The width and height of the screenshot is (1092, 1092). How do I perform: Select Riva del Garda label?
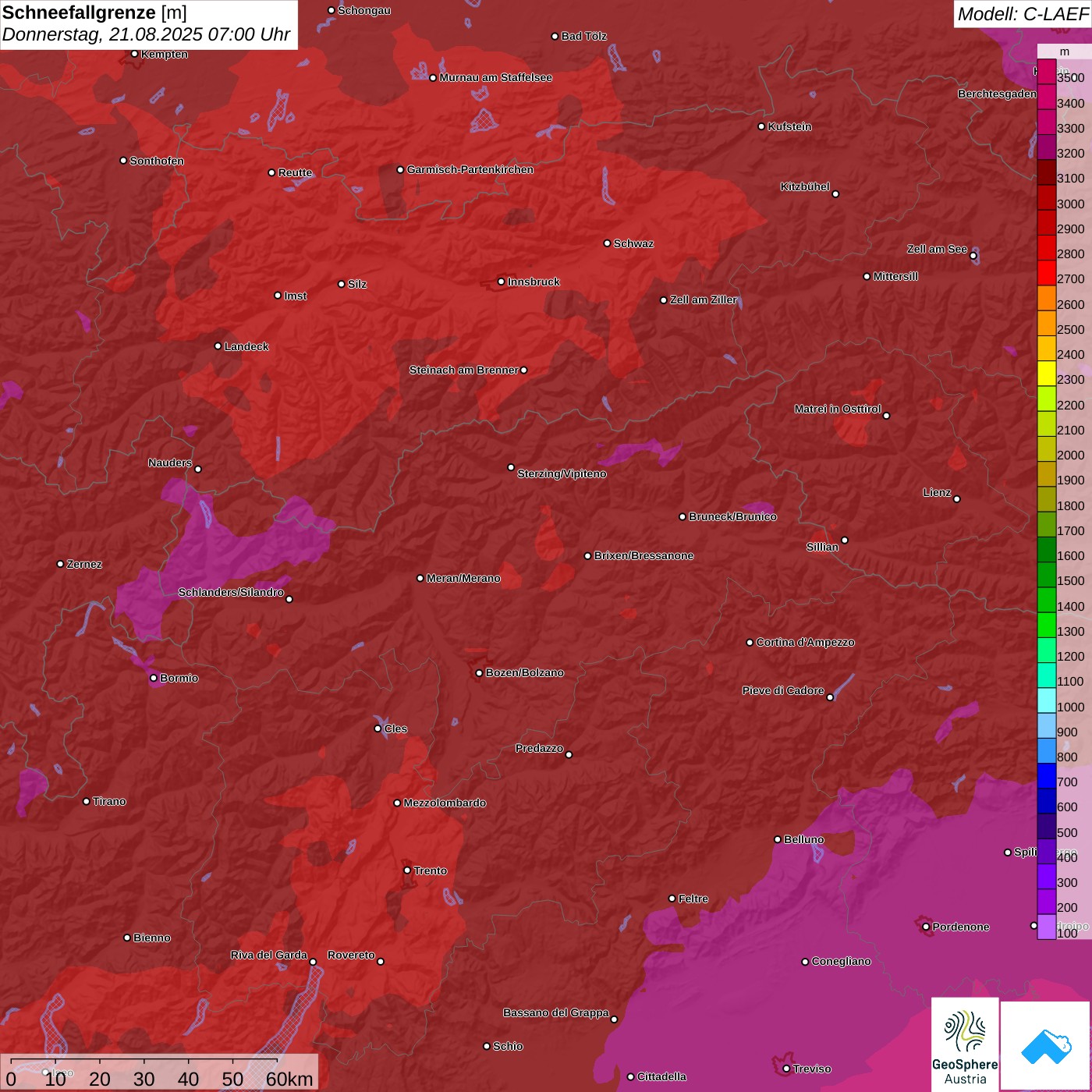click(269, 955)
